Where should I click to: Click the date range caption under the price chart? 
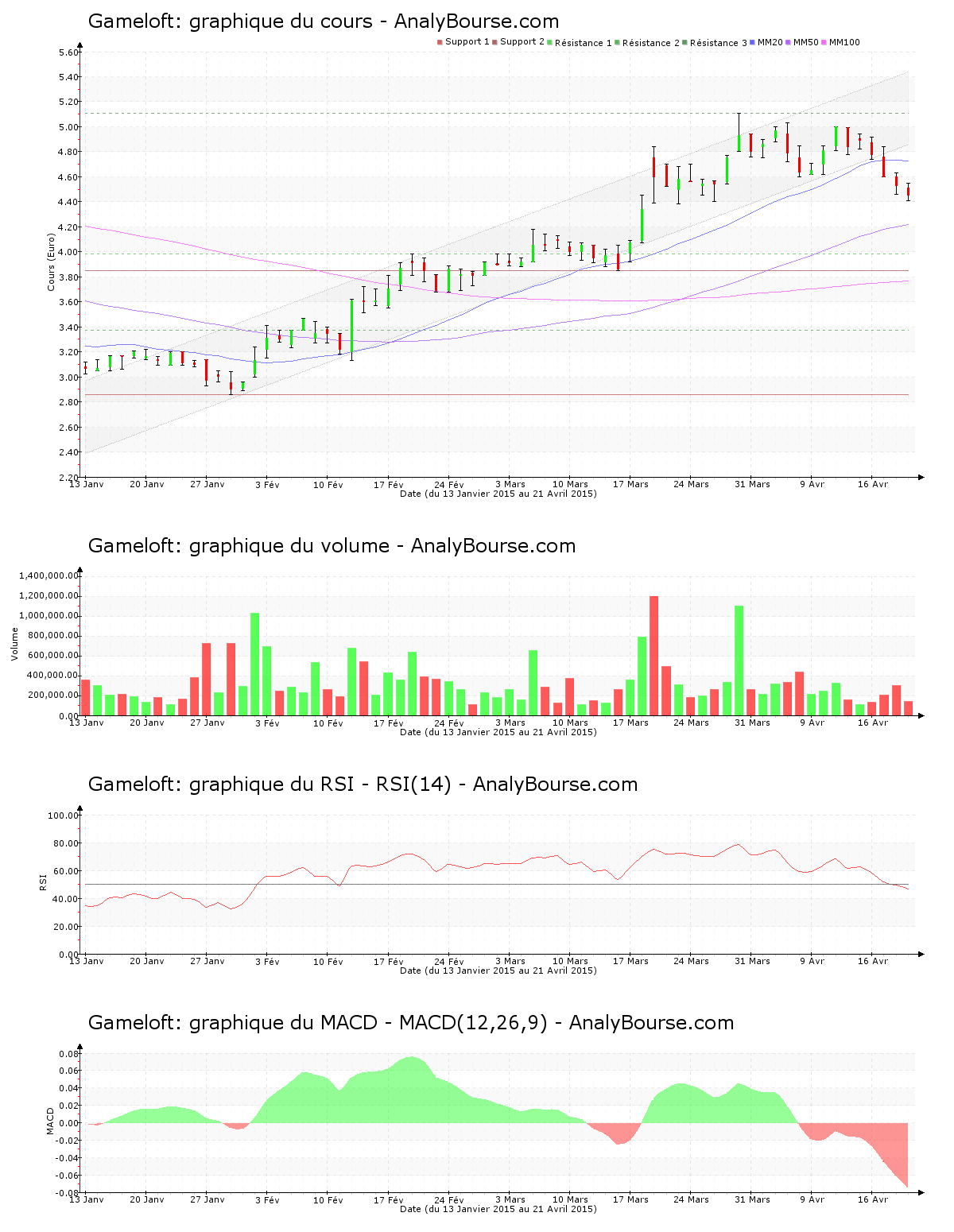[498, 494]
